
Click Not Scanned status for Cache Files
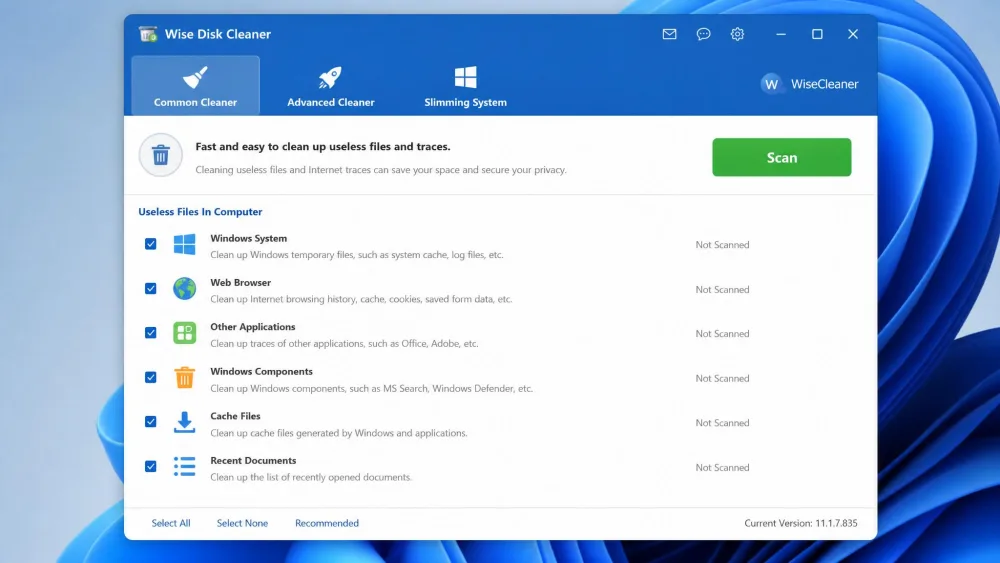click(722, 423)
